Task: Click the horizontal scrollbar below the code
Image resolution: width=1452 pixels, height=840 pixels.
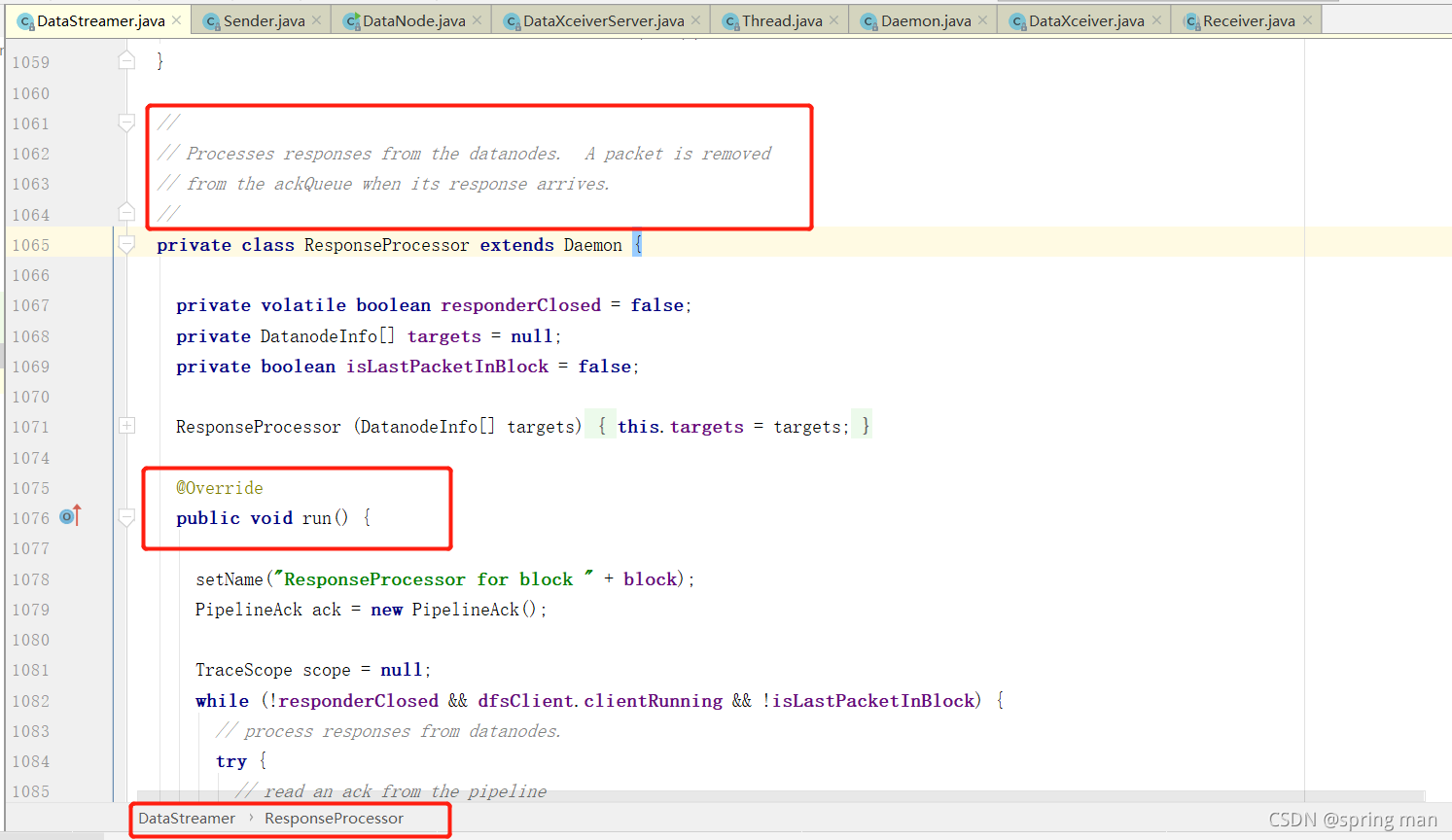Action: tap(780, 796)
